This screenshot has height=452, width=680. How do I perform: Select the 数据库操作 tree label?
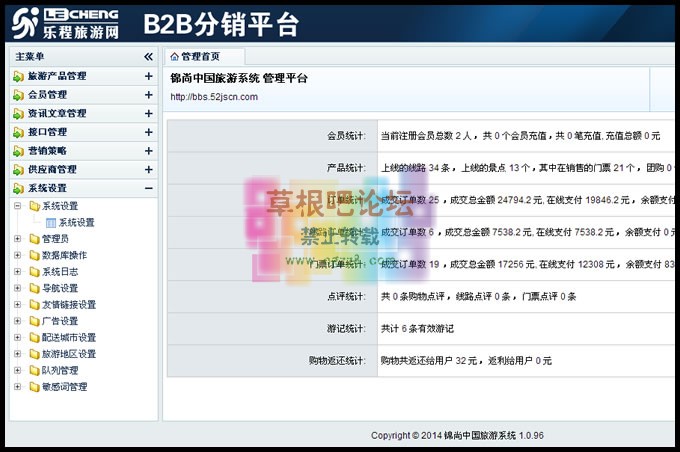64,255
